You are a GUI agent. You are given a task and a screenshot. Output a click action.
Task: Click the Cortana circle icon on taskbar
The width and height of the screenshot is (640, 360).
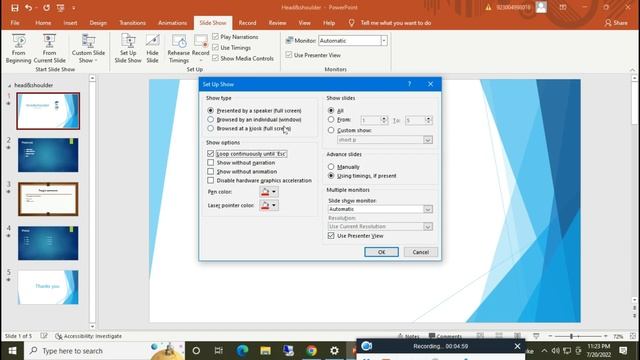pos(196,351)
